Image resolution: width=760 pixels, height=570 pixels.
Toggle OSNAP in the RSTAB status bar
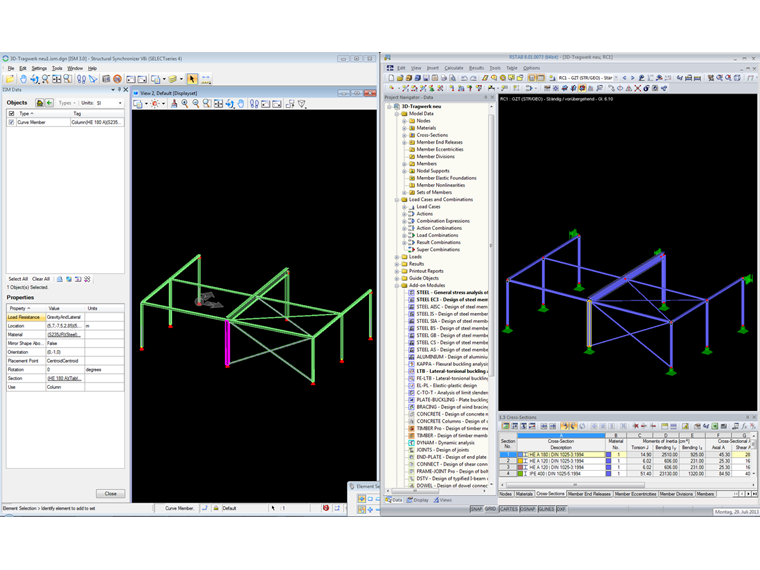527,509
